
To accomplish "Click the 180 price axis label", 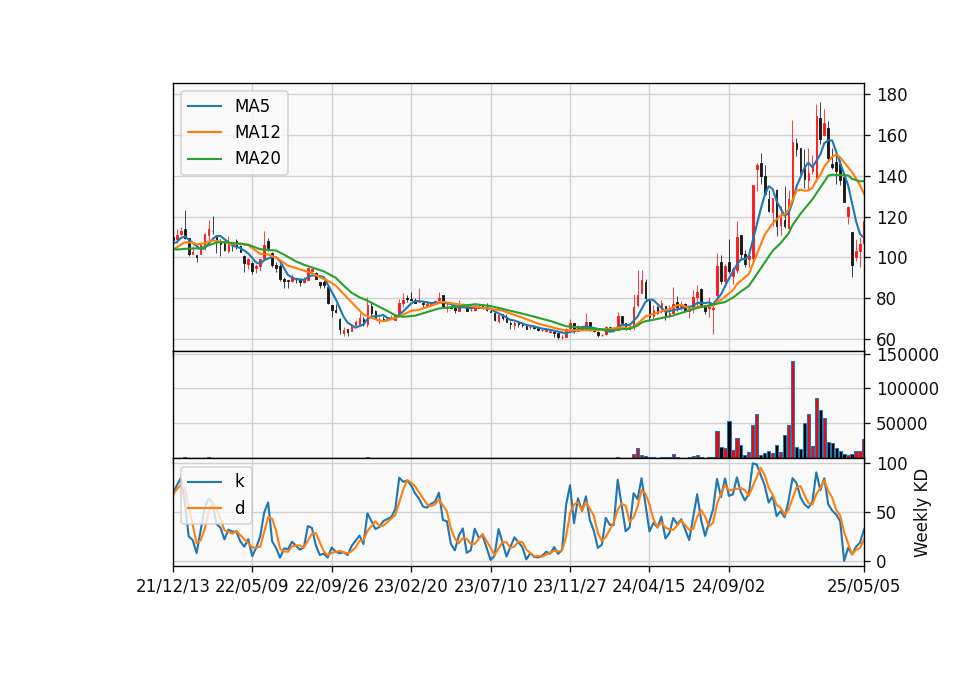I will pos(892,95).
